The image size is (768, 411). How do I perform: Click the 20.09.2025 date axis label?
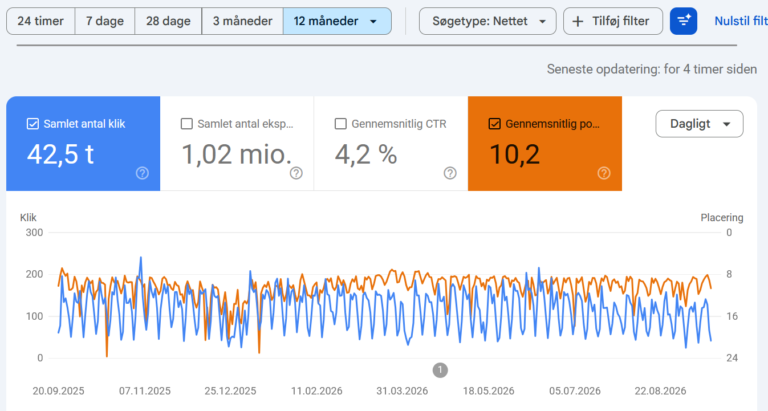pos(58,391)
